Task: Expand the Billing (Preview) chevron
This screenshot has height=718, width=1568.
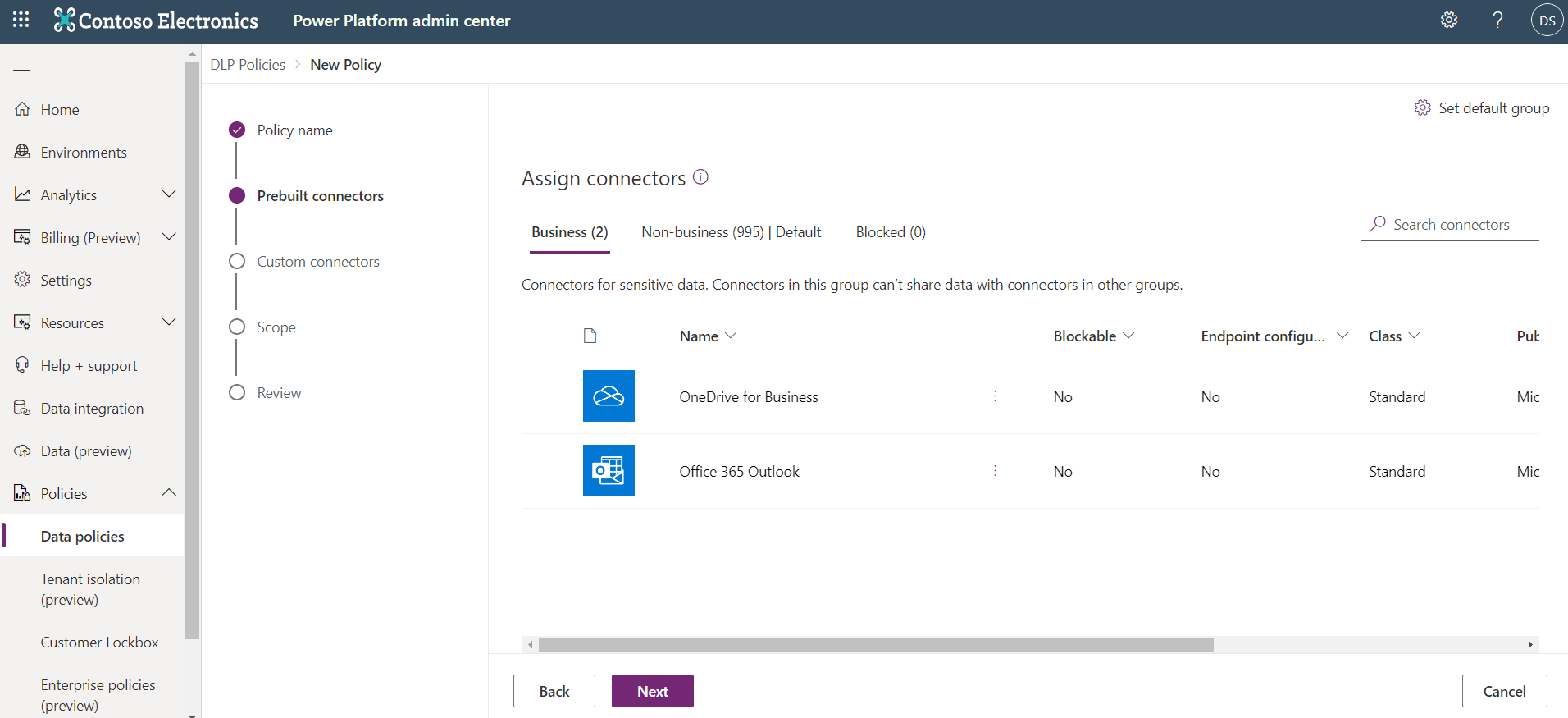Action: 169,237
